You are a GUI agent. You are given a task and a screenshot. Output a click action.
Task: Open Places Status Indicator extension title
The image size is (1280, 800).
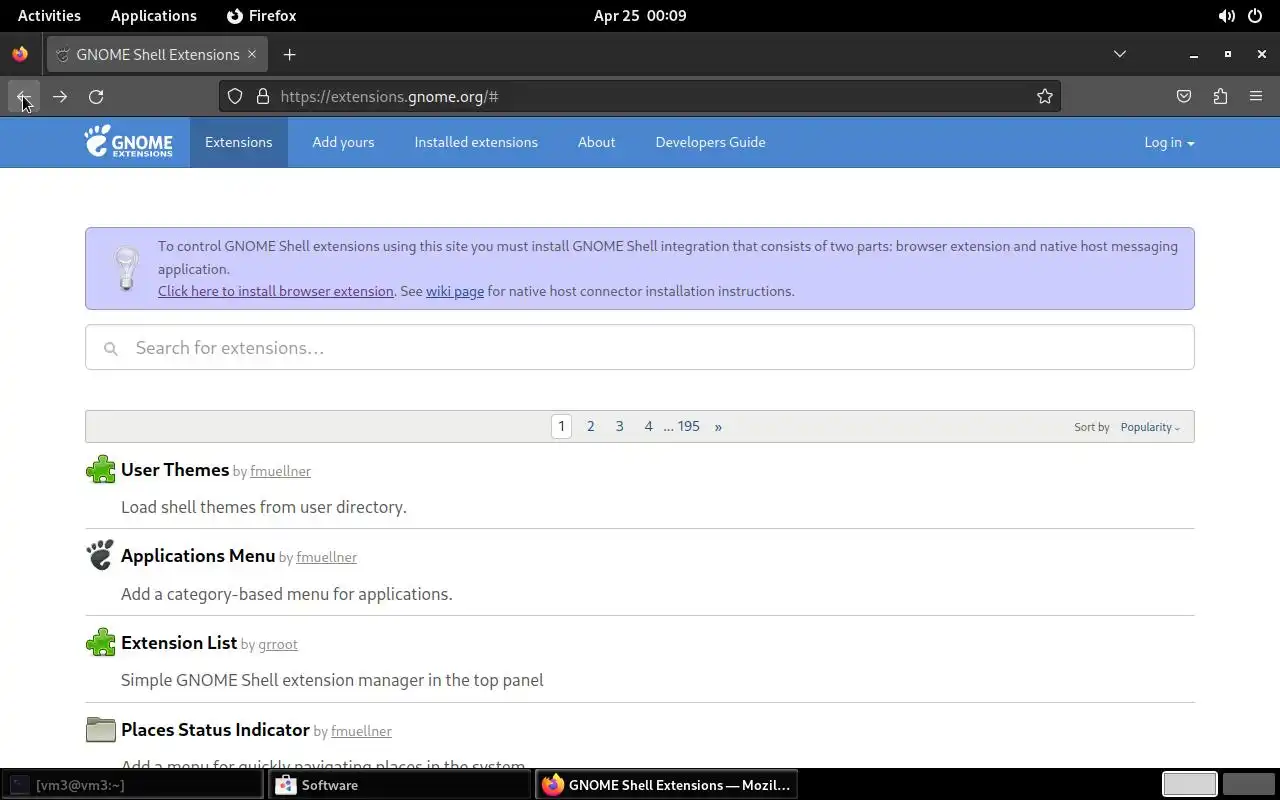point(215,729)
